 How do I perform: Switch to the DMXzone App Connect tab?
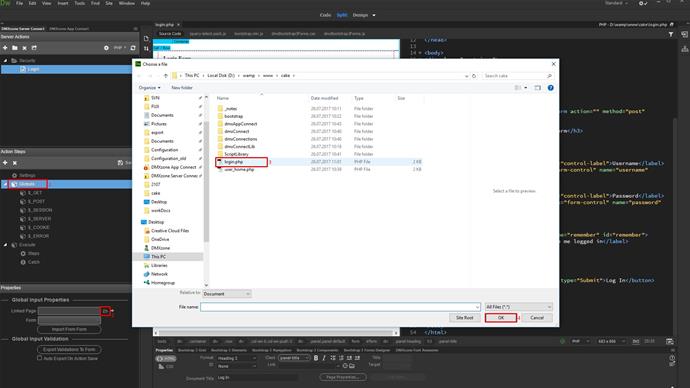pyautogui.click(x=69, y=29)
